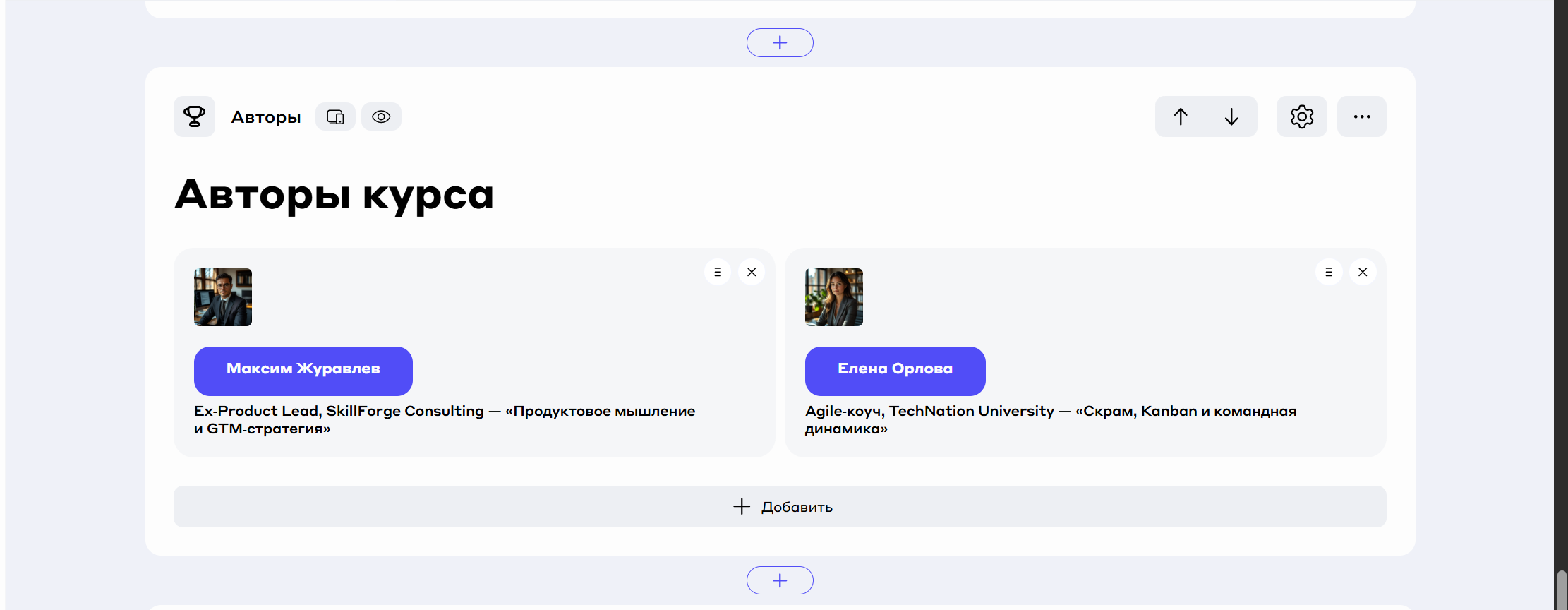The height and width of the screenshot is (610, 1568).
Task: Move the Авторы block down
Action: pos(1231,116)
